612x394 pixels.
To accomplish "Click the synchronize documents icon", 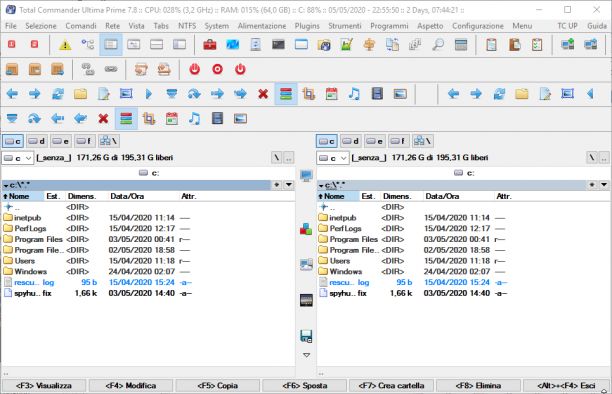I will (x=392, y=45).
